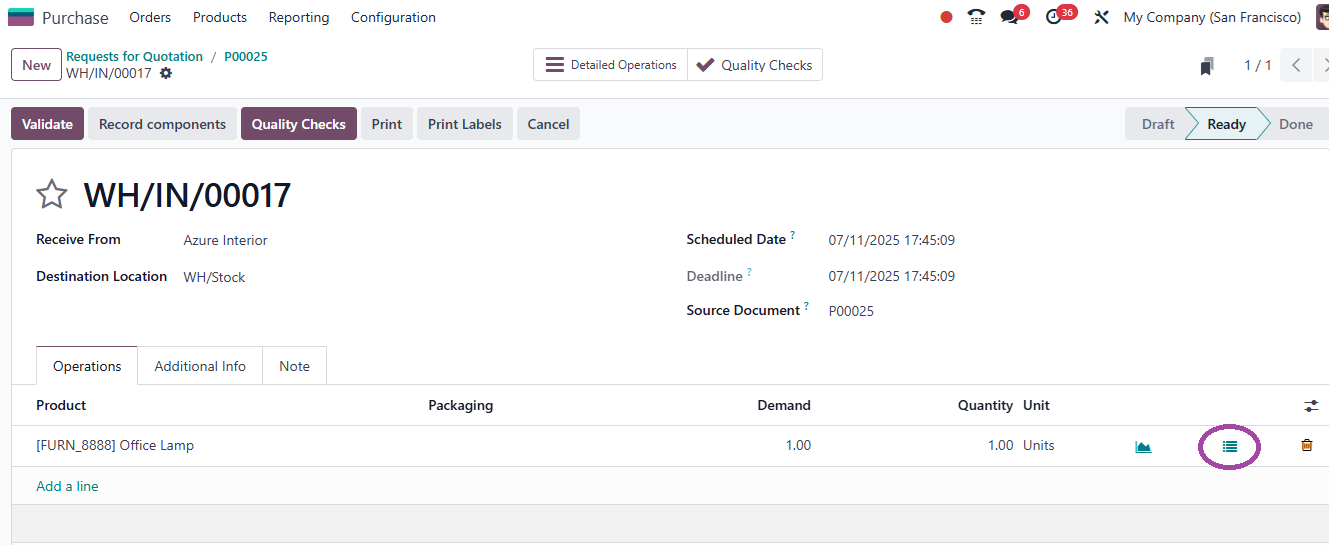Open detailed operations list icon in product row

1230,446
